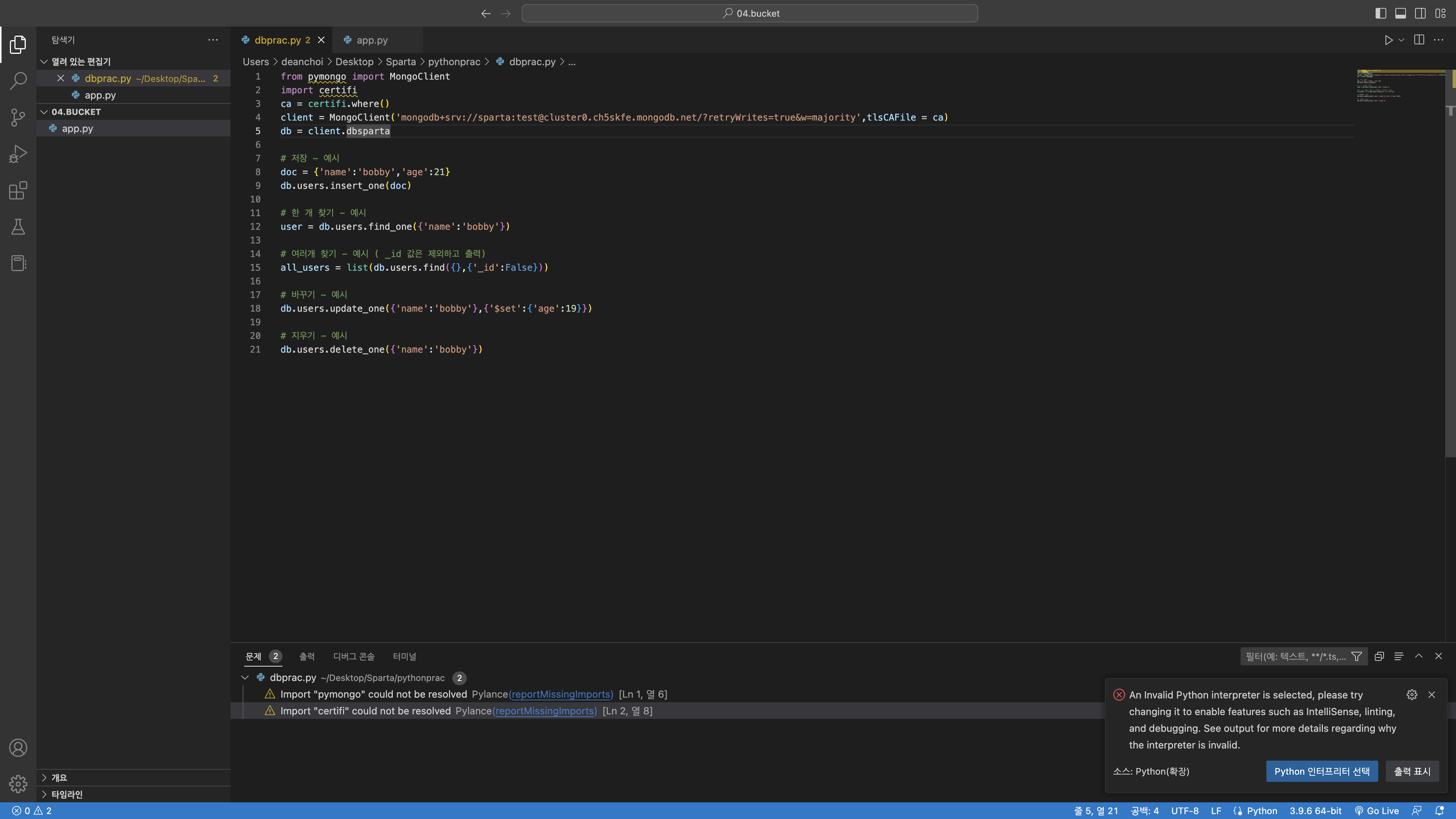1456x819 pixels.
Task: Dismiss the invalid interpreter notification
Action: (1432, 695)
